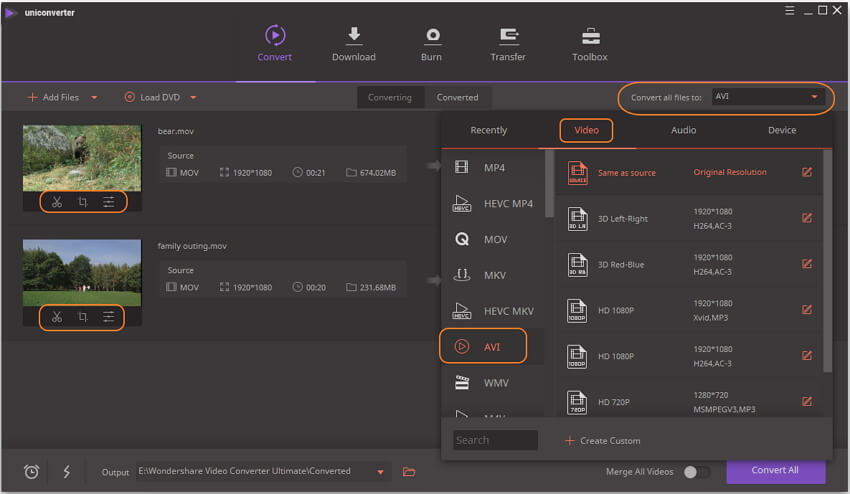Screen dimensions: 850x494
Task: Choose Same as source preset
Action: click(x=688, y=172)
